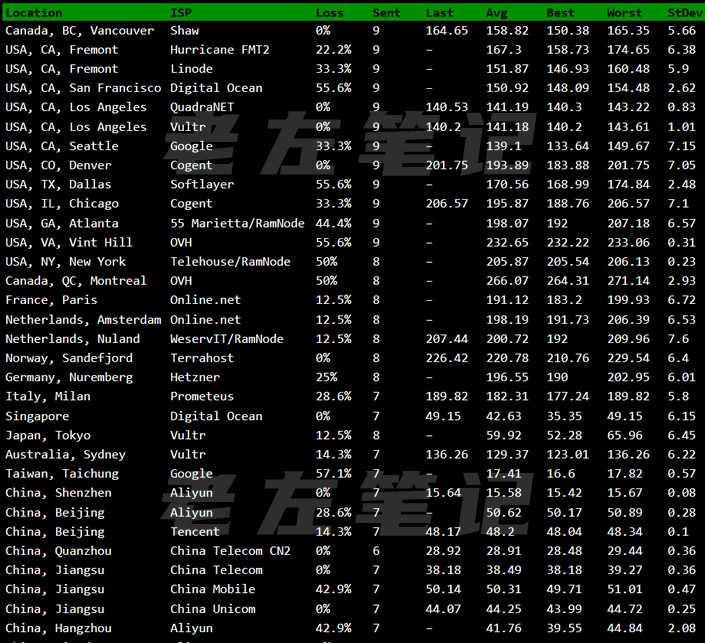Click QuadraNET ISP entry
The width and height of the screenshot is (705, 643).
pyautogui.click(x=202, y=107)
